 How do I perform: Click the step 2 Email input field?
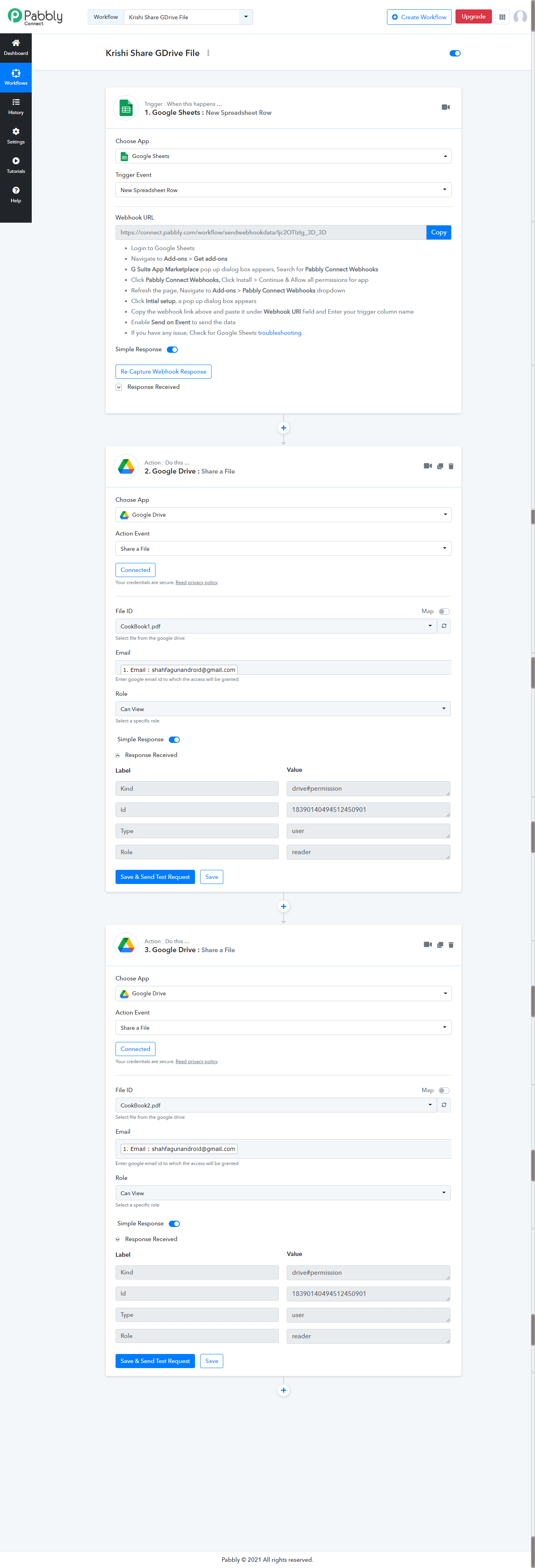tap(283, 668)
